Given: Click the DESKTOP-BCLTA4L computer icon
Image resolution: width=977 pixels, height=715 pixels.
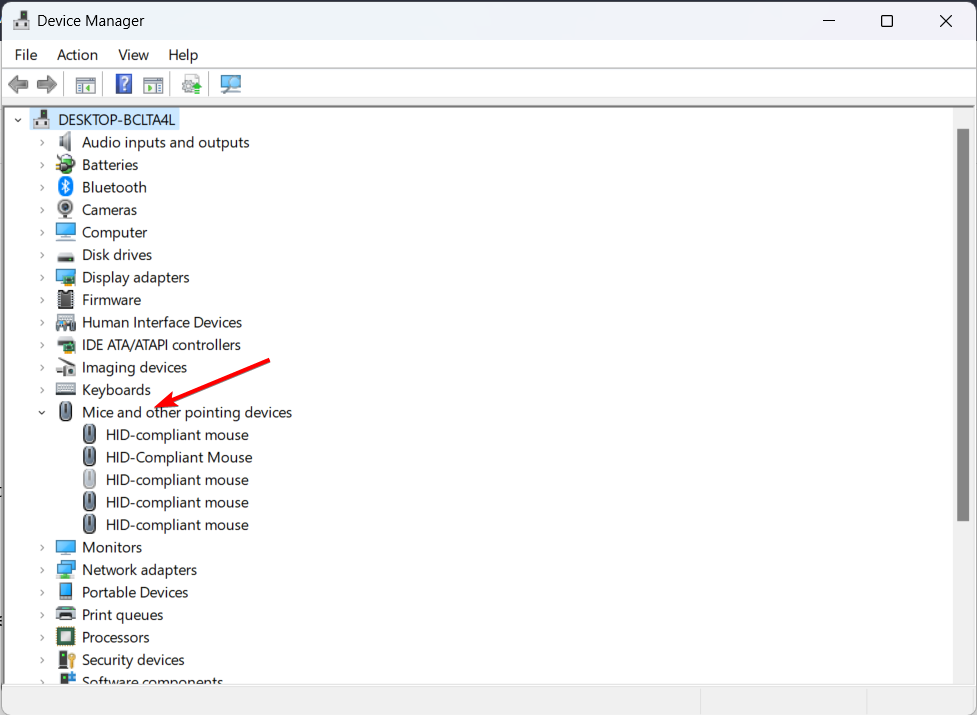Looking at the screenshot, I should click(42, 119).
